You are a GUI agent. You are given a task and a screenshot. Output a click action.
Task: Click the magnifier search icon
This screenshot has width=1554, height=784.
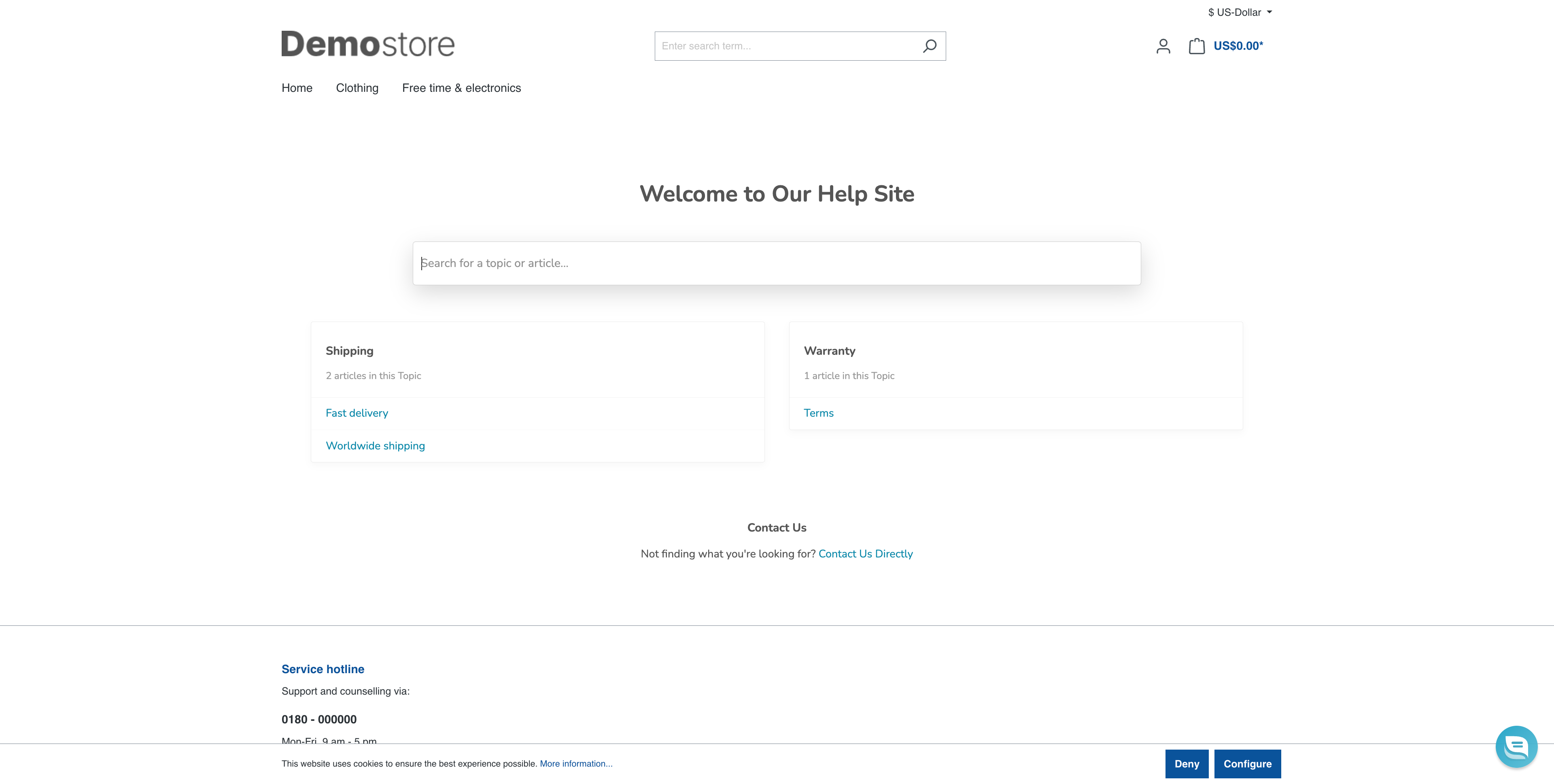(930, 46)
